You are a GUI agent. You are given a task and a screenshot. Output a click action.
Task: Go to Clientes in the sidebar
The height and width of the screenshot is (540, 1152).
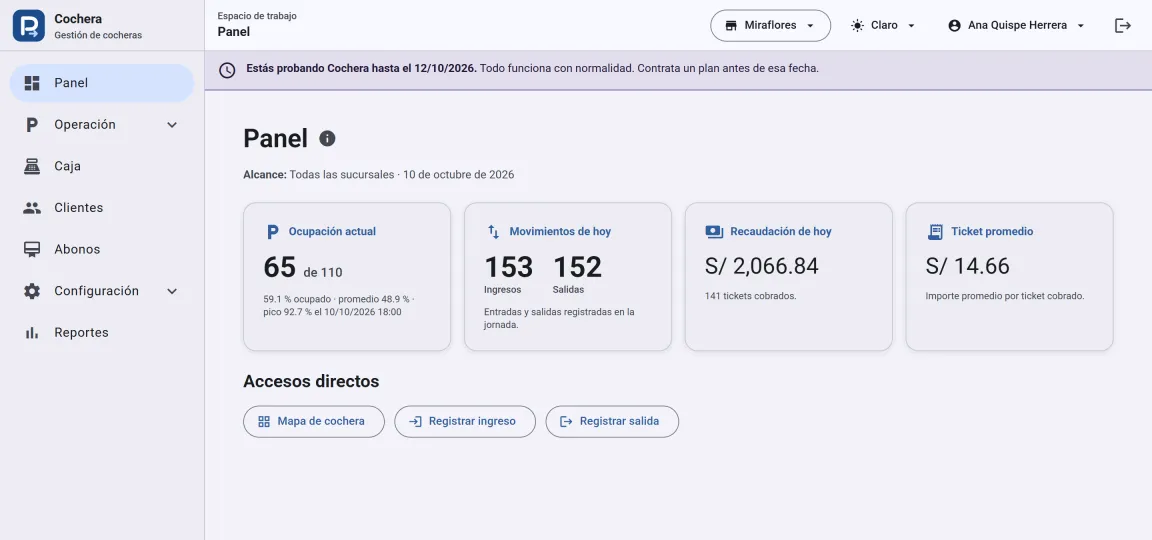point(101,208)
